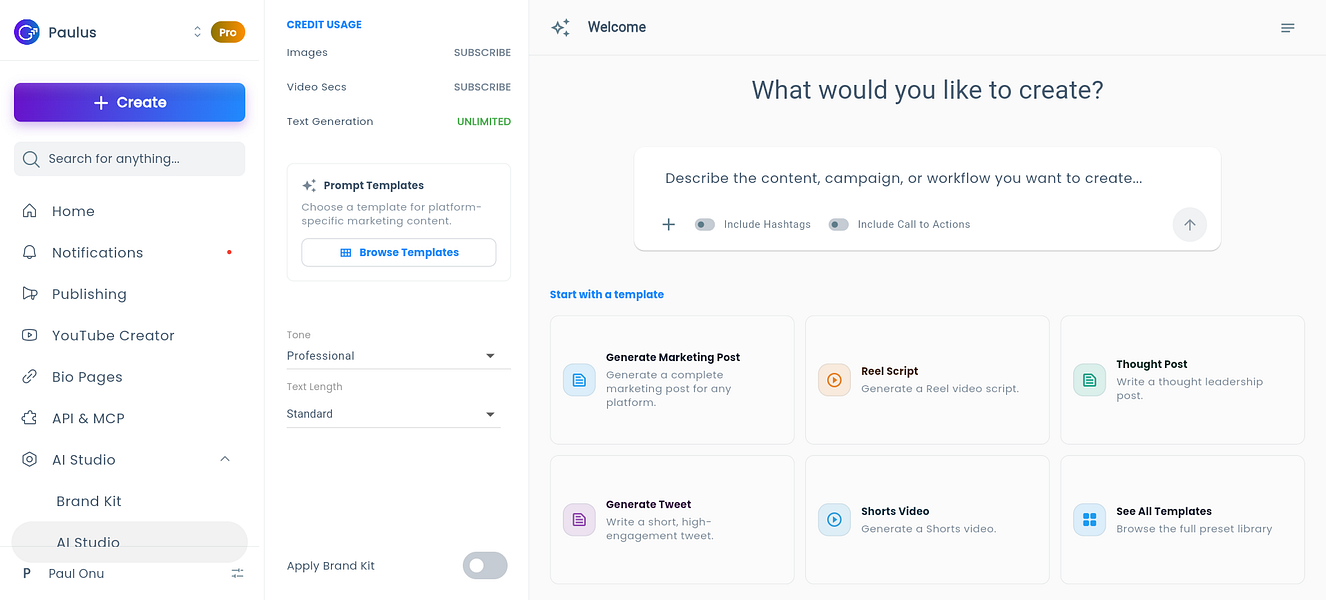Click the UNLIMITED text generation status

[484, 122]
